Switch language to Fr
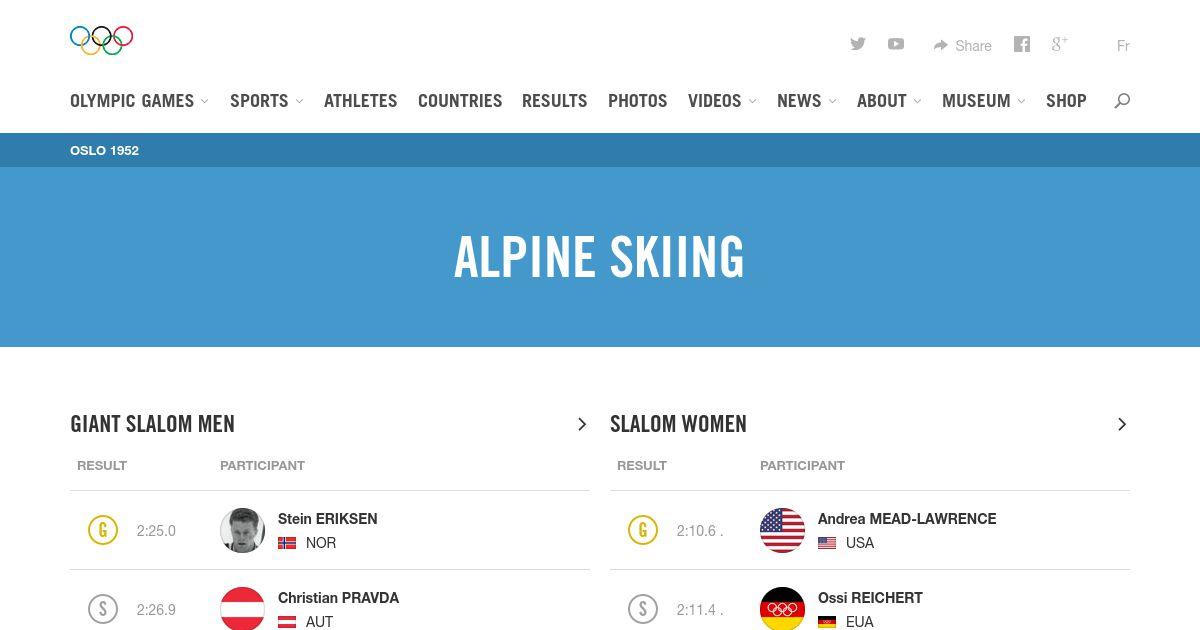 tap(1123, 45)
